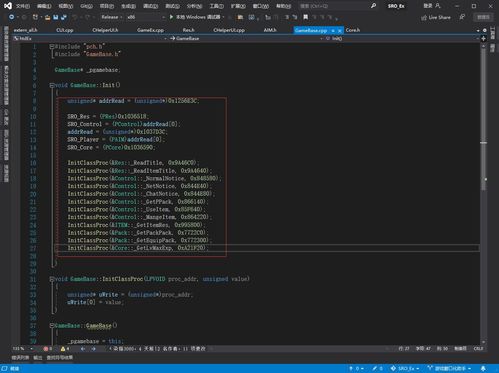Open Live Share from the toolbar
499x373 pixels.
point(436,17)
